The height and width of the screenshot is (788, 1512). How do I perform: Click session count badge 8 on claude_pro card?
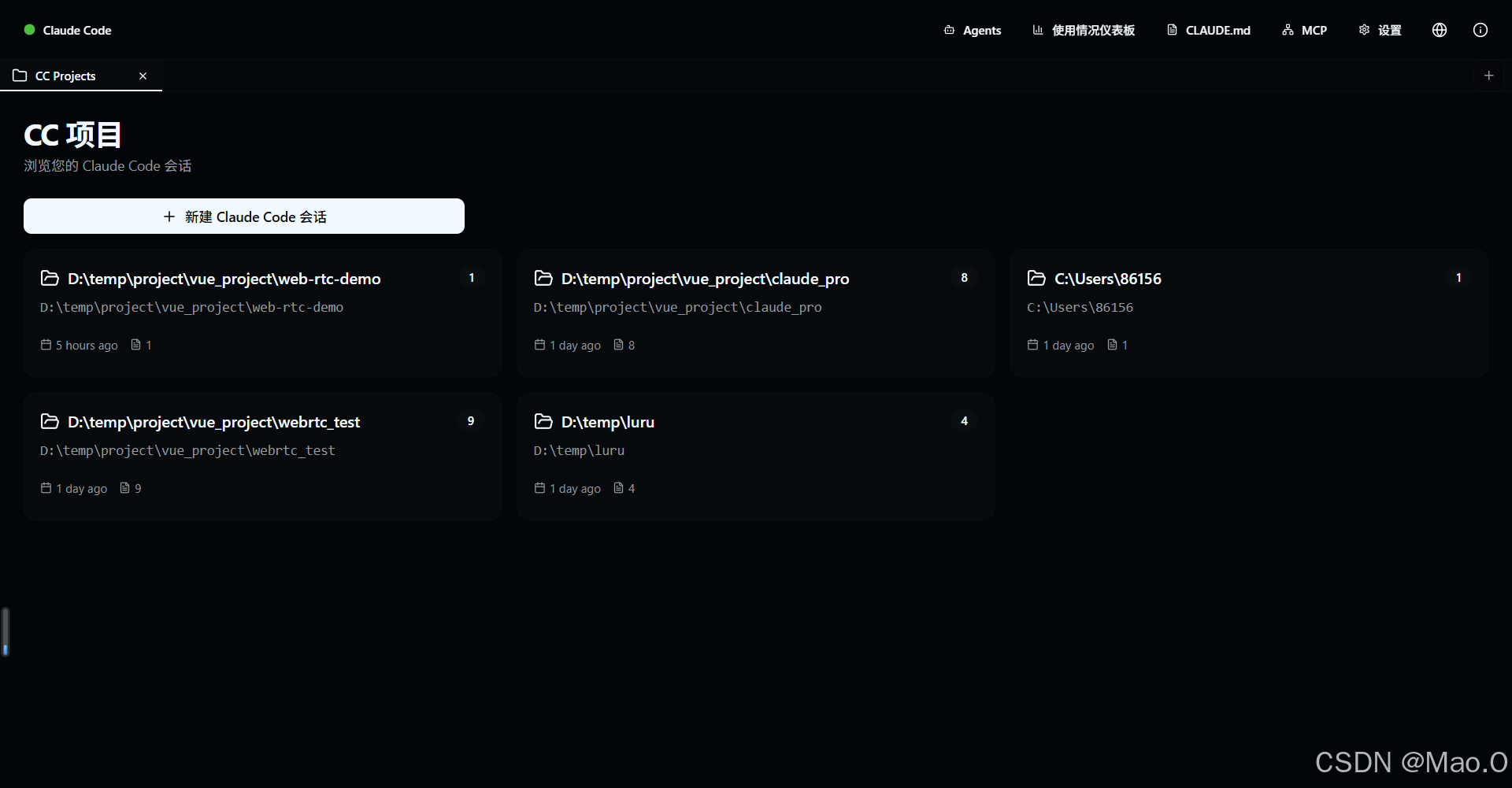tap(964, 277)
